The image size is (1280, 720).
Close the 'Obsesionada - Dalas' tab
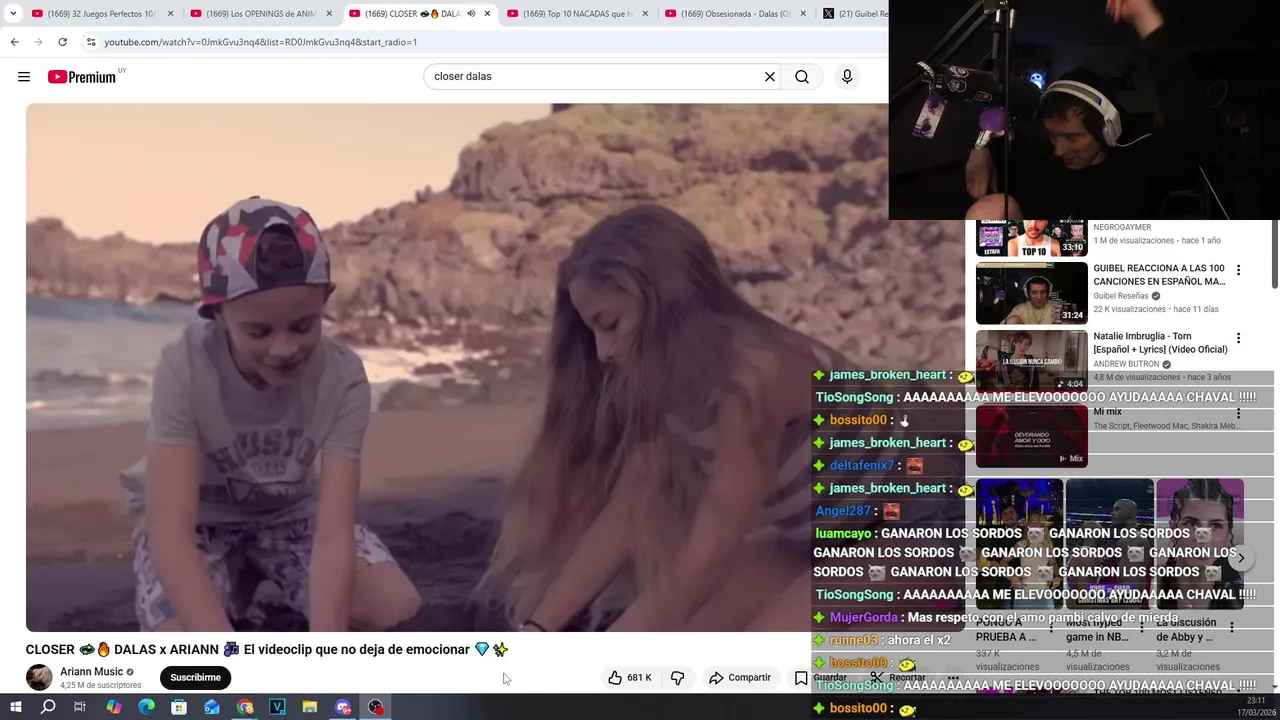pyautogui.click(x=803, y=14)
